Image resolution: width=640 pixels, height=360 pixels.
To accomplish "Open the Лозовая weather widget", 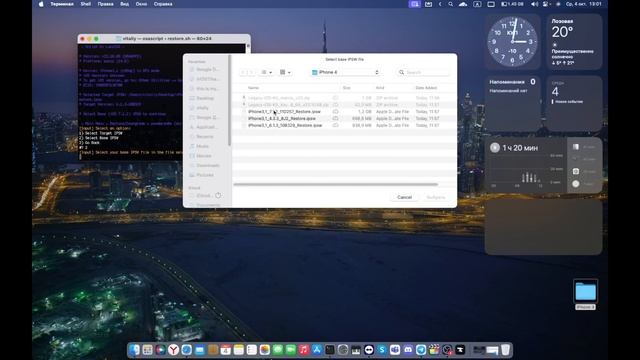I will click(x=574, y=42).
